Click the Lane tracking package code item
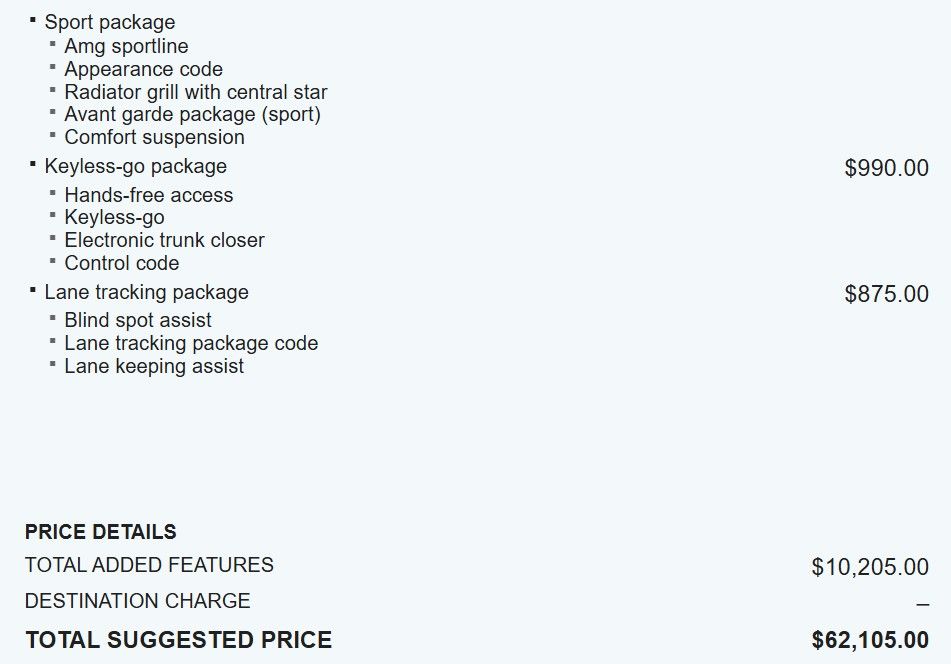The width and height of the screenshot is (951, 664). click(191, 343)
